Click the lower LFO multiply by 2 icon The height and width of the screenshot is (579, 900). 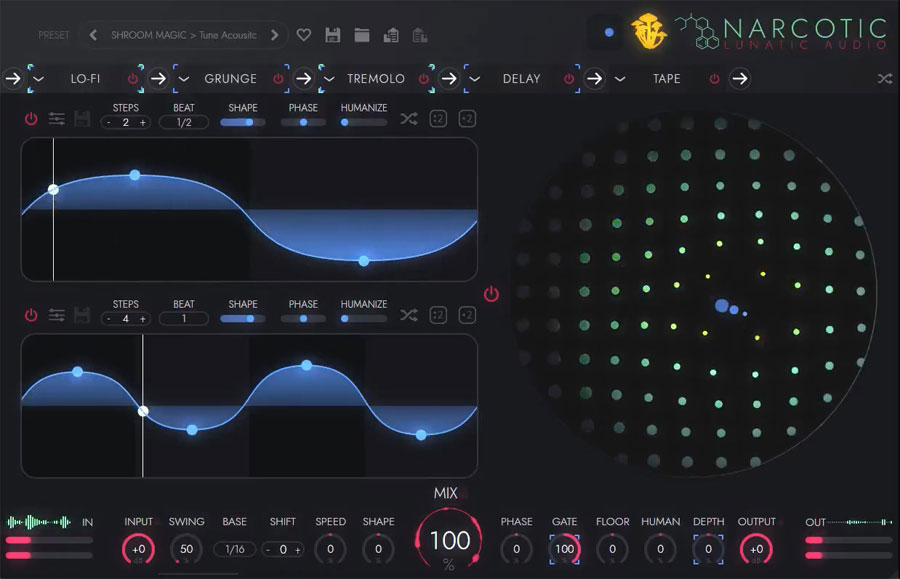click(x=467, y=315)
